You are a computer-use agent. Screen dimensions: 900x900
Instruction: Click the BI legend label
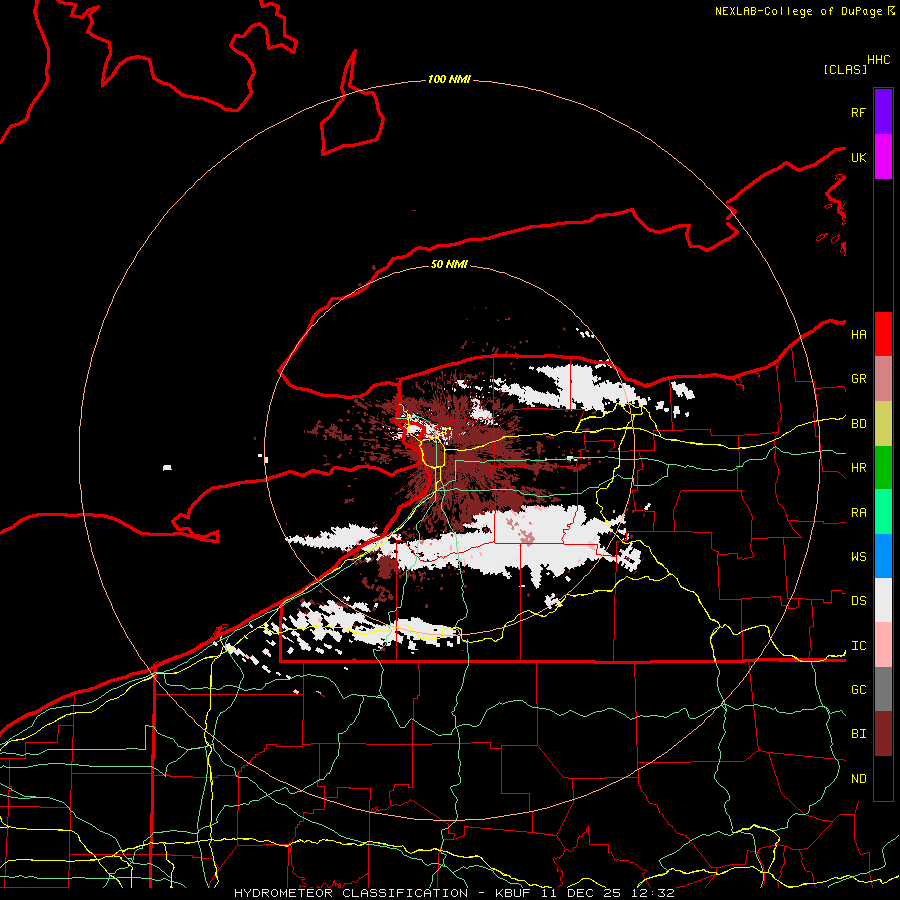click(859, 734)
